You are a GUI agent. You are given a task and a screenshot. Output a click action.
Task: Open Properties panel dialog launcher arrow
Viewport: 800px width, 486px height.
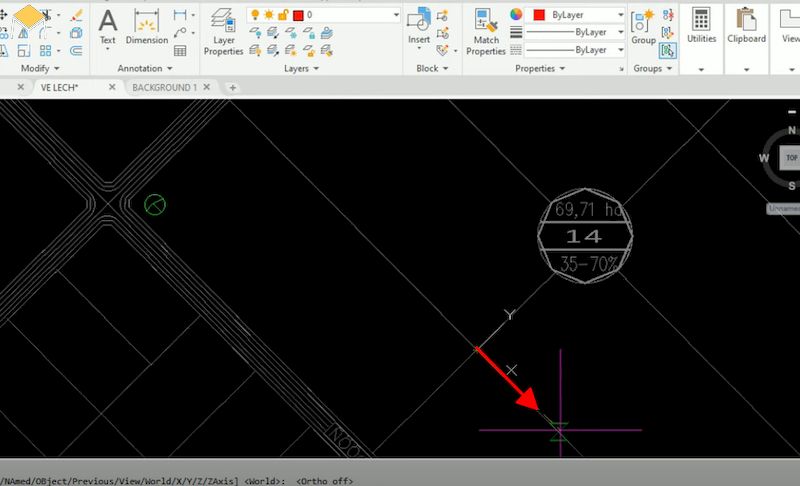click(621, 69)
